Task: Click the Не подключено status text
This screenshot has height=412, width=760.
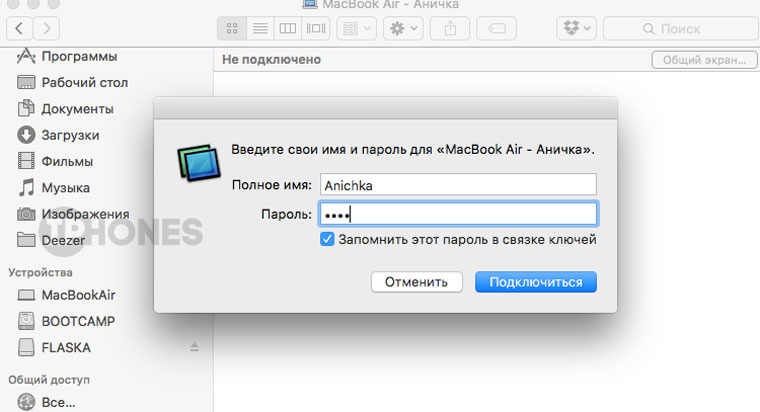Action: tap(271, 60)
